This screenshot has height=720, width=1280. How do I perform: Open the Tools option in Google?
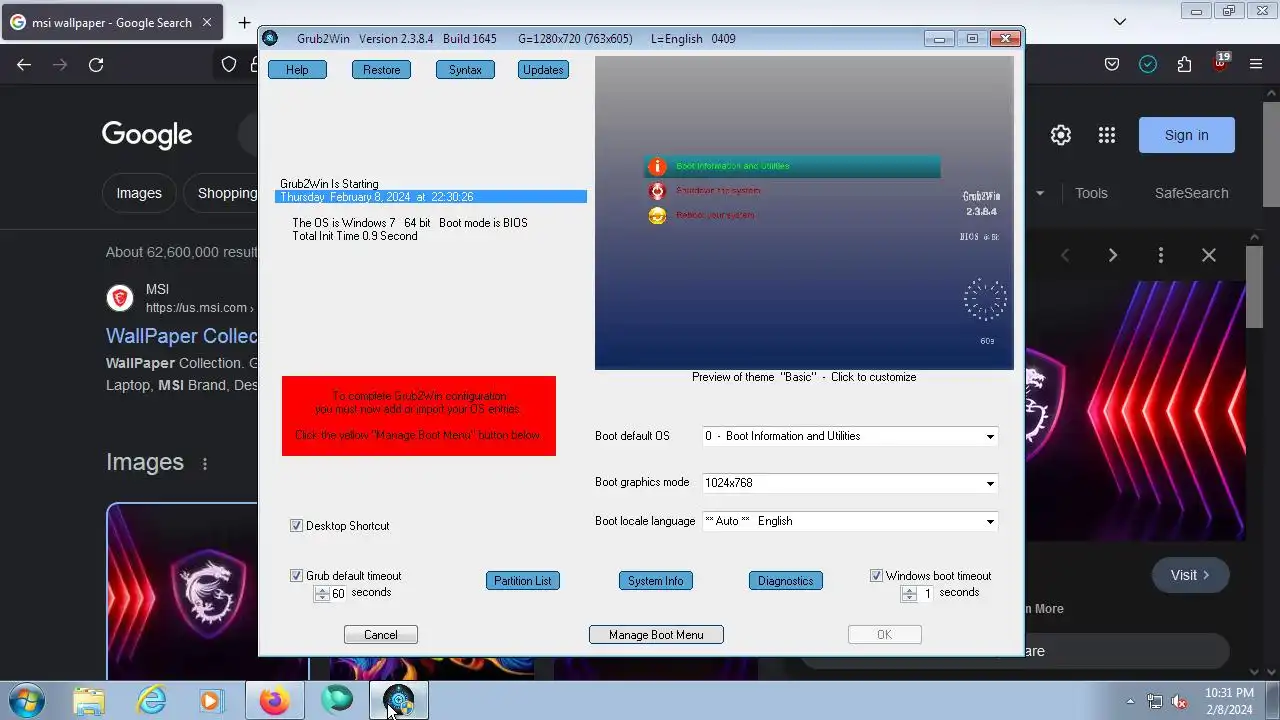[1091, 193]
